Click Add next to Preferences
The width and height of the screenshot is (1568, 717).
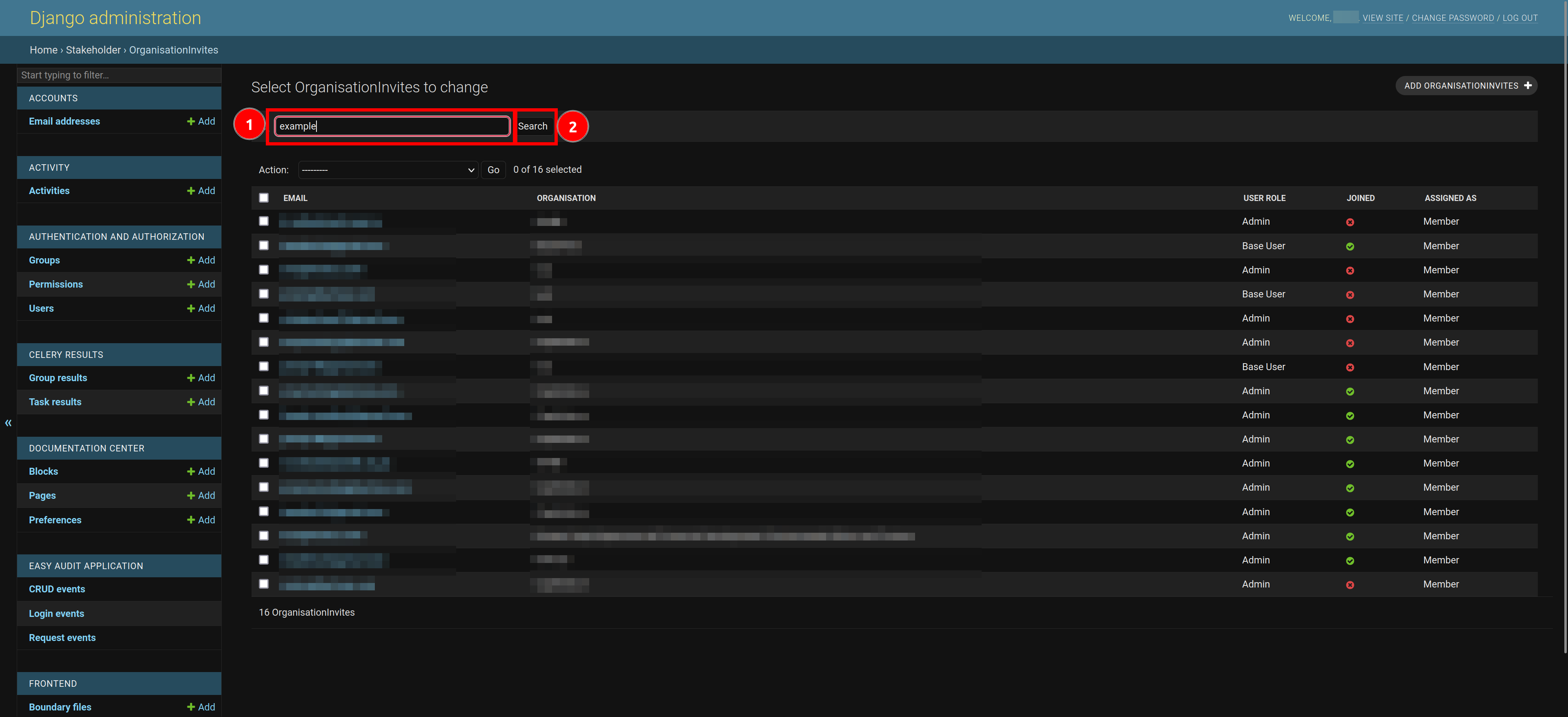click(201, 520)
